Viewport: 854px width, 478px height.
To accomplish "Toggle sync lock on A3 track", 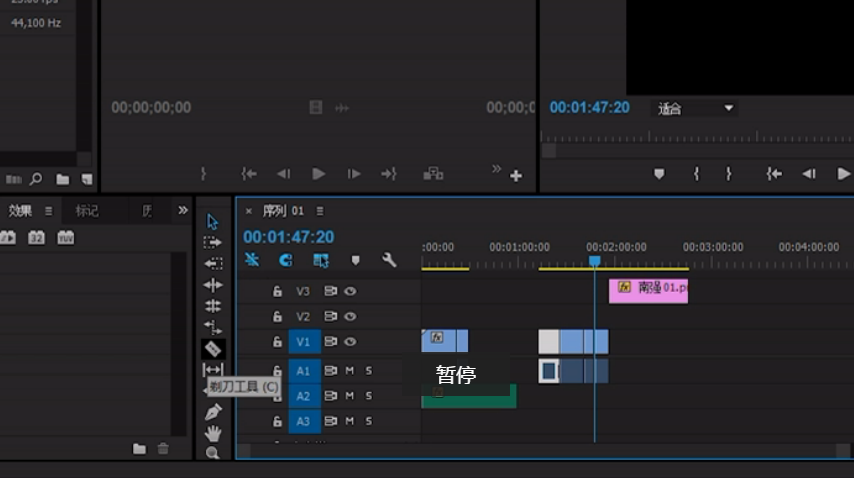I will pos(331,421).
